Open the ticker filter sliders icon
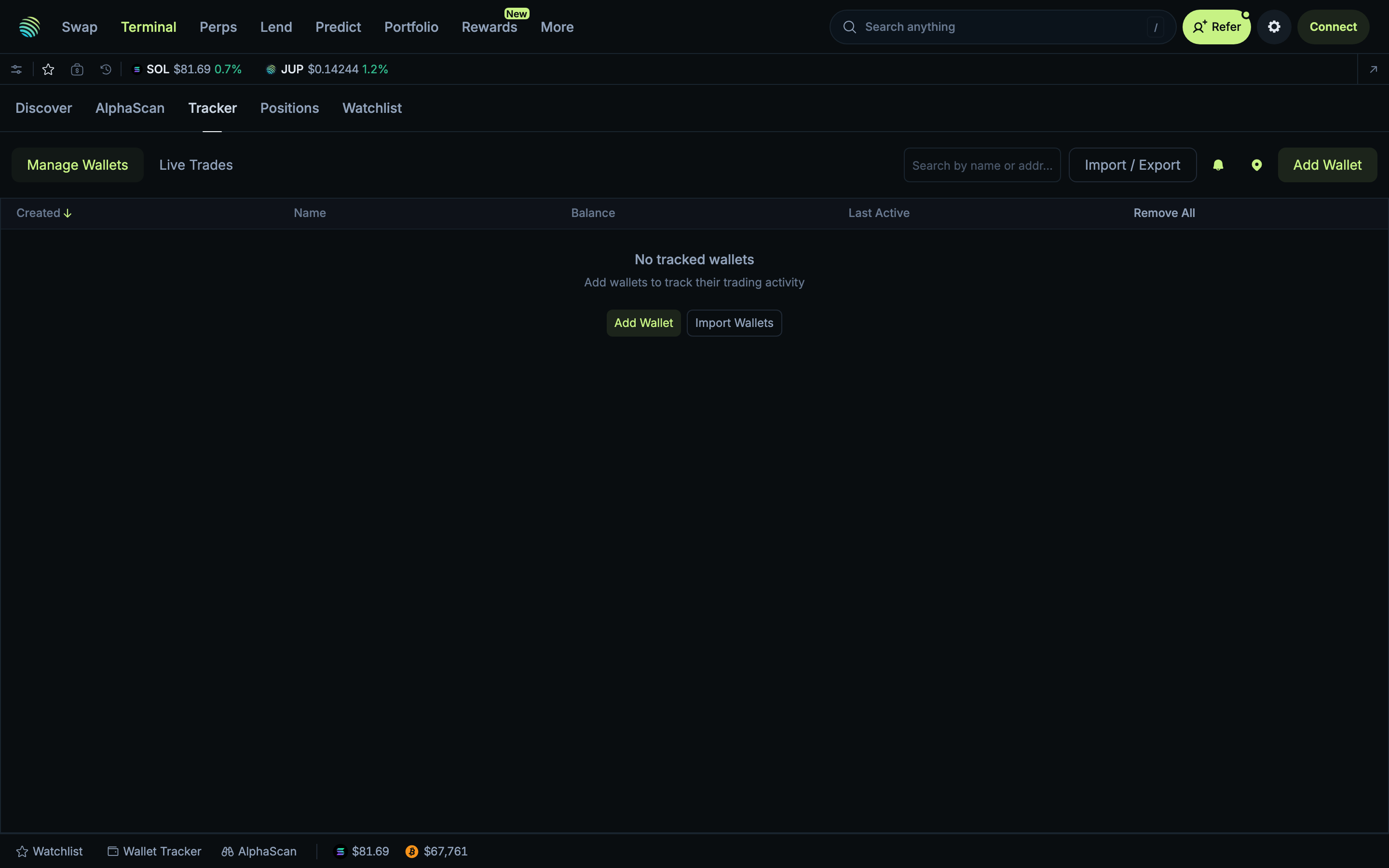The width and height of the screenshot is (1389, 868). tap(16, 69)
